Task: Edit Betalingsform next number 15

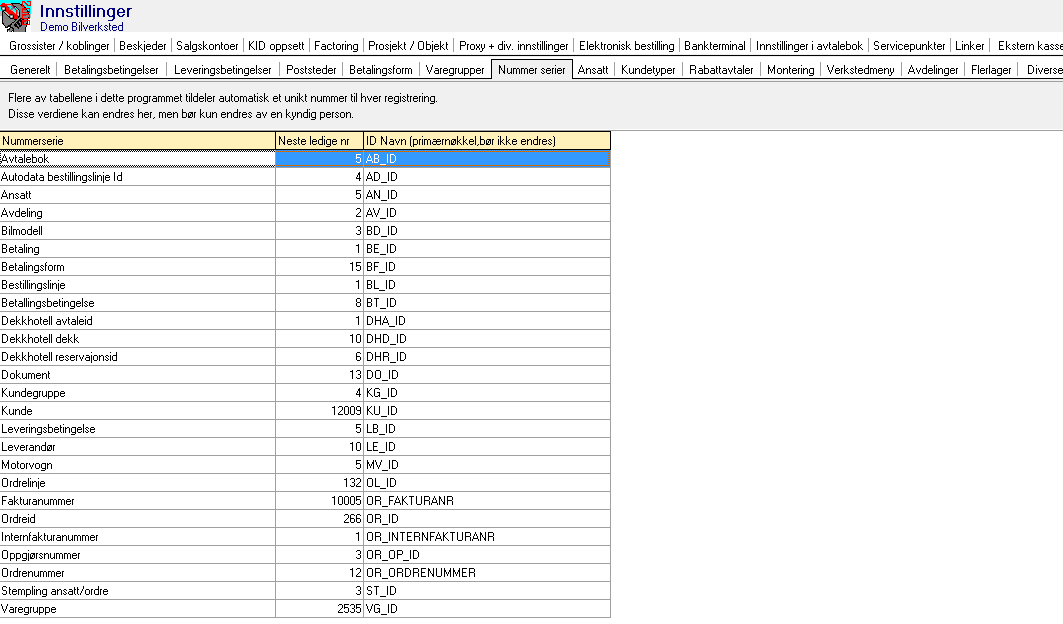Action: [319, 267]
